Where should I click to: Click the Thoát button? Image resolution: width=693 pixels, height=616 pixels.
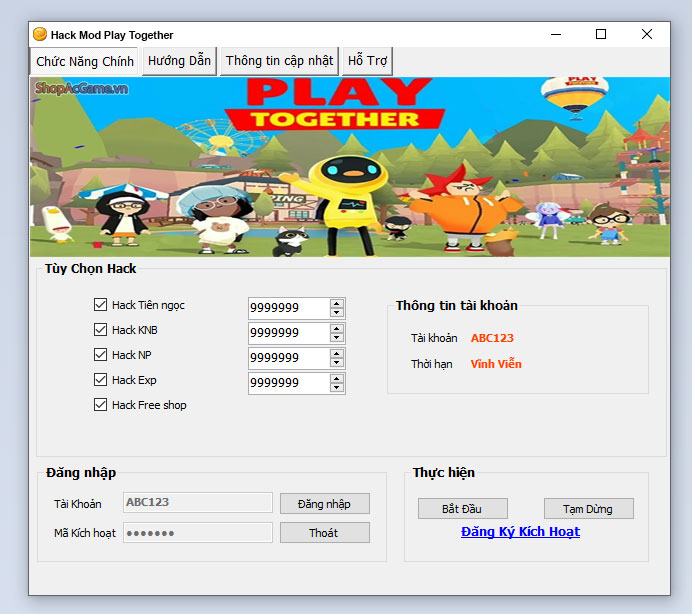(x=324, y=533)
